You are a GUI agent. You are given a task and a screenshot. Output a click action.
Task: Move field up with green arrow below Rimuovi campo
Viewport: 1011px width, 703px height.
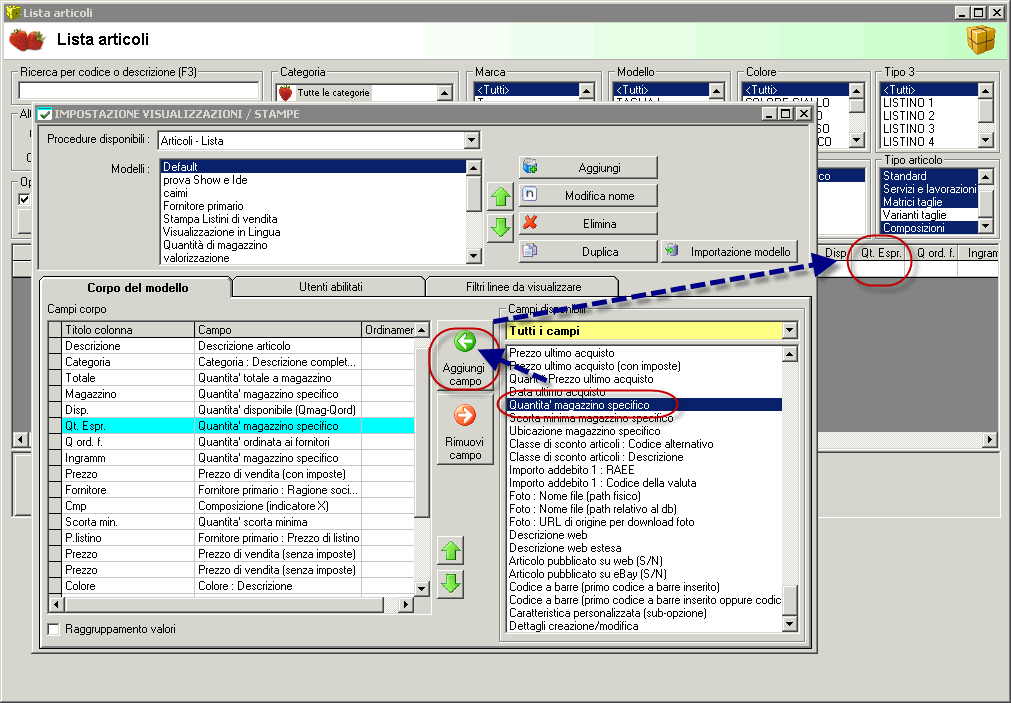click(x=451, y=550)
